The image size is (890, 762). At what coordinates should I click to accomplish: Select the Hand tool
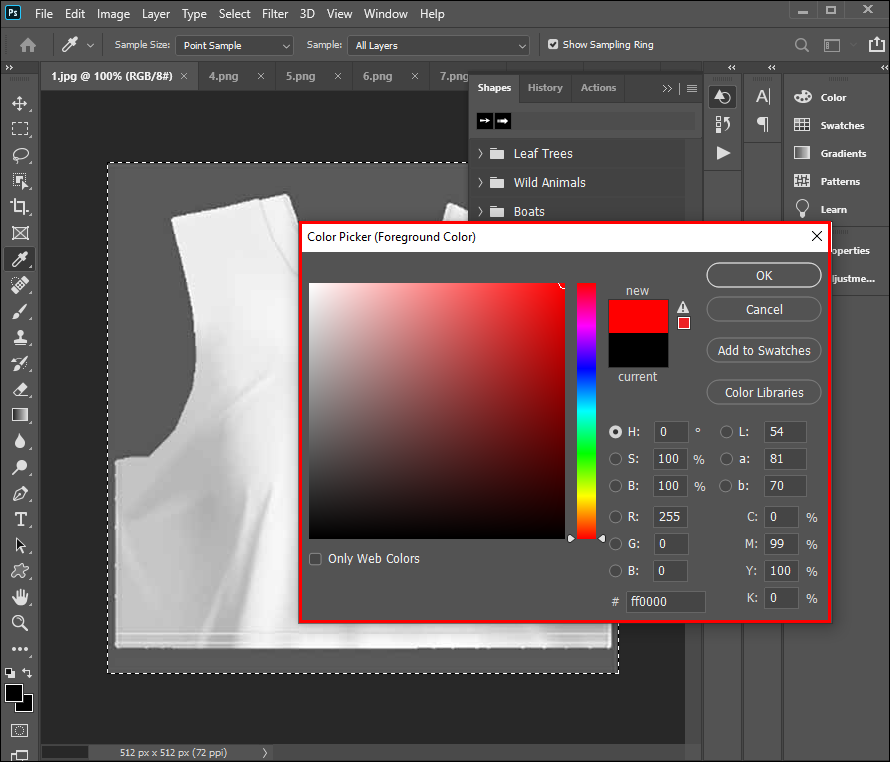[20, 597]
